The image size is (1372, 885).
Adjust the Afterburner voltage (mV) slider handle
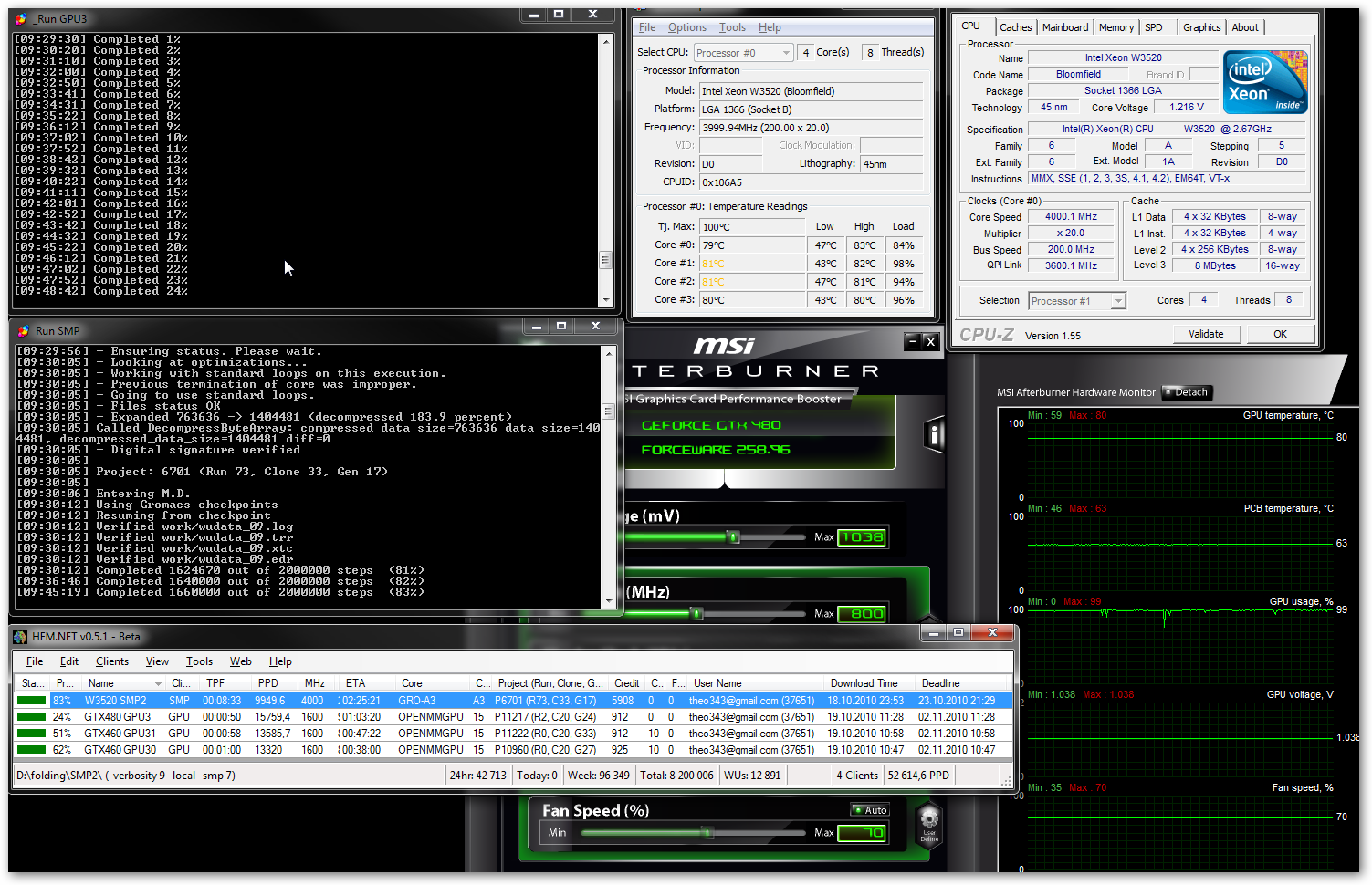[x=732, y=536]
